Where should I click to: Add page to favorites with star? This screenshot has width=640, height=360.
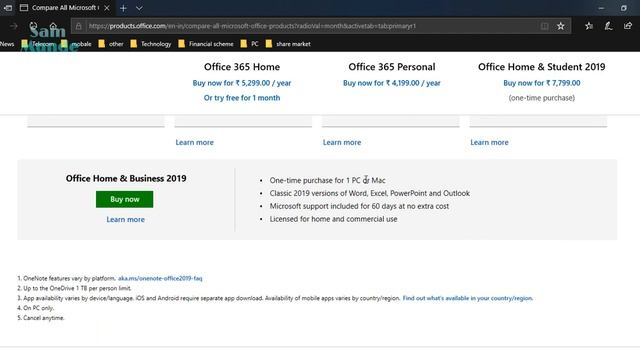pyautogui.click(x=561, y=26)
